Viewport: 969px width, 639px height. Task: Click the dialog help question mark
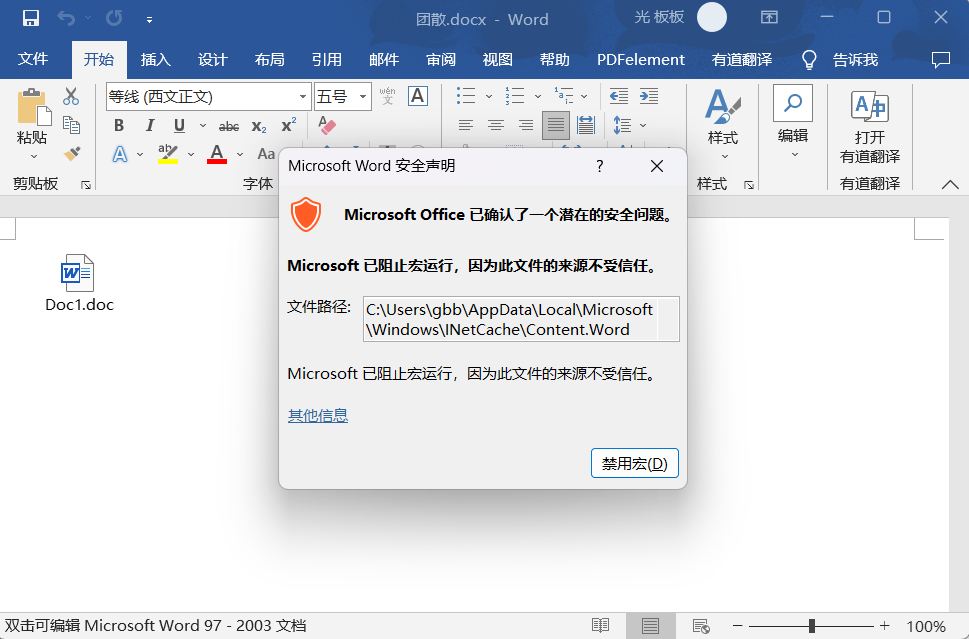point(599,166)
